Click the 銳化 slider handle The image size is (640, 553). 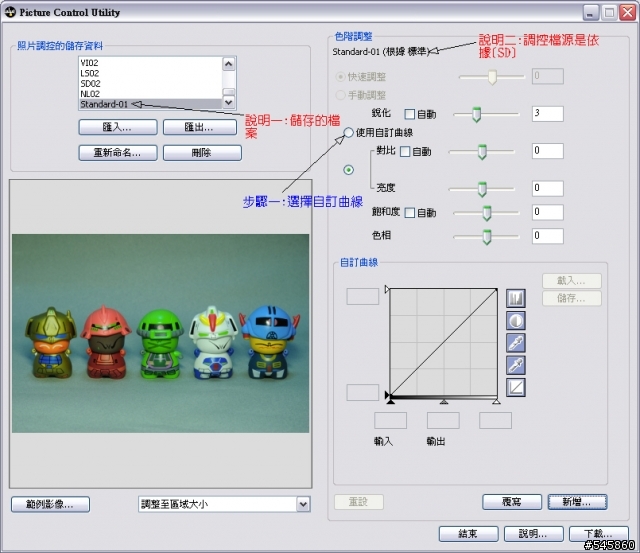coord(476,115)
